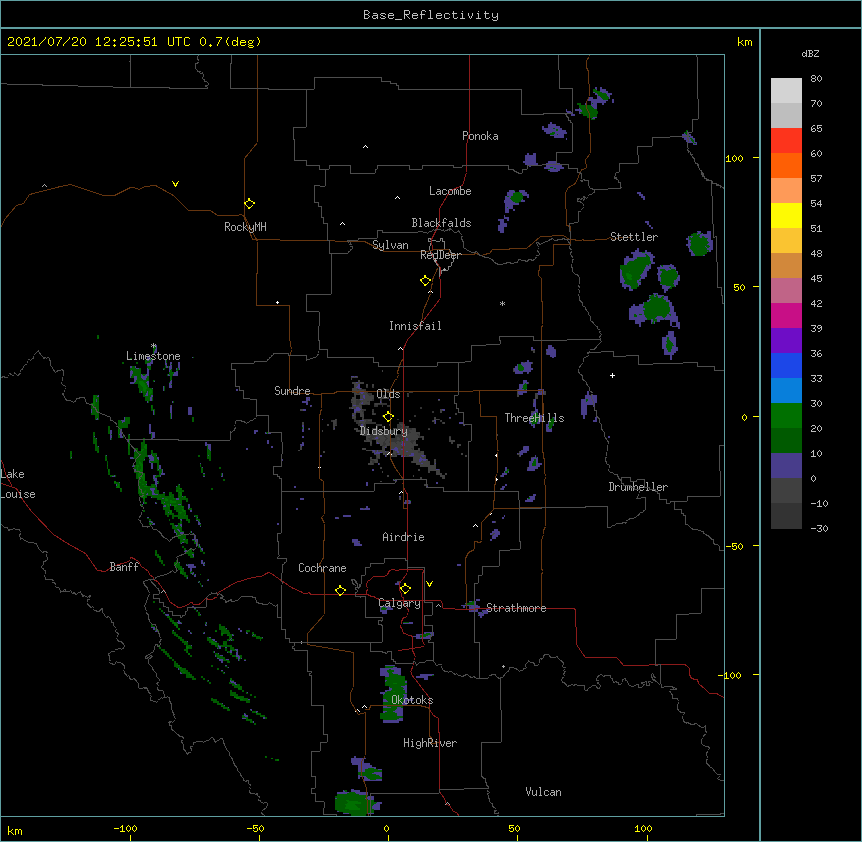Click the -30 value in the dBZ legend

coord(819,529)
